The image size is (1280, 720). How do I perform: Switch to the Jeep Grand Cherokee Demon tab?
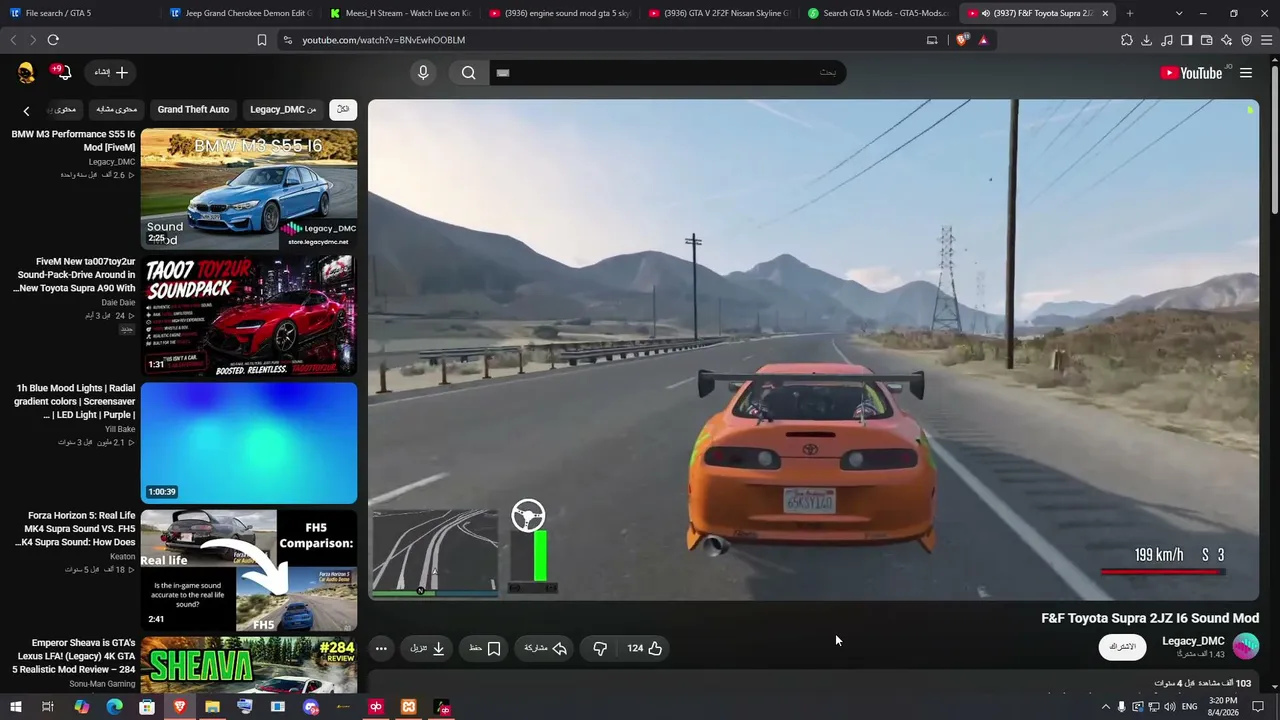click(x=240, y=13)
